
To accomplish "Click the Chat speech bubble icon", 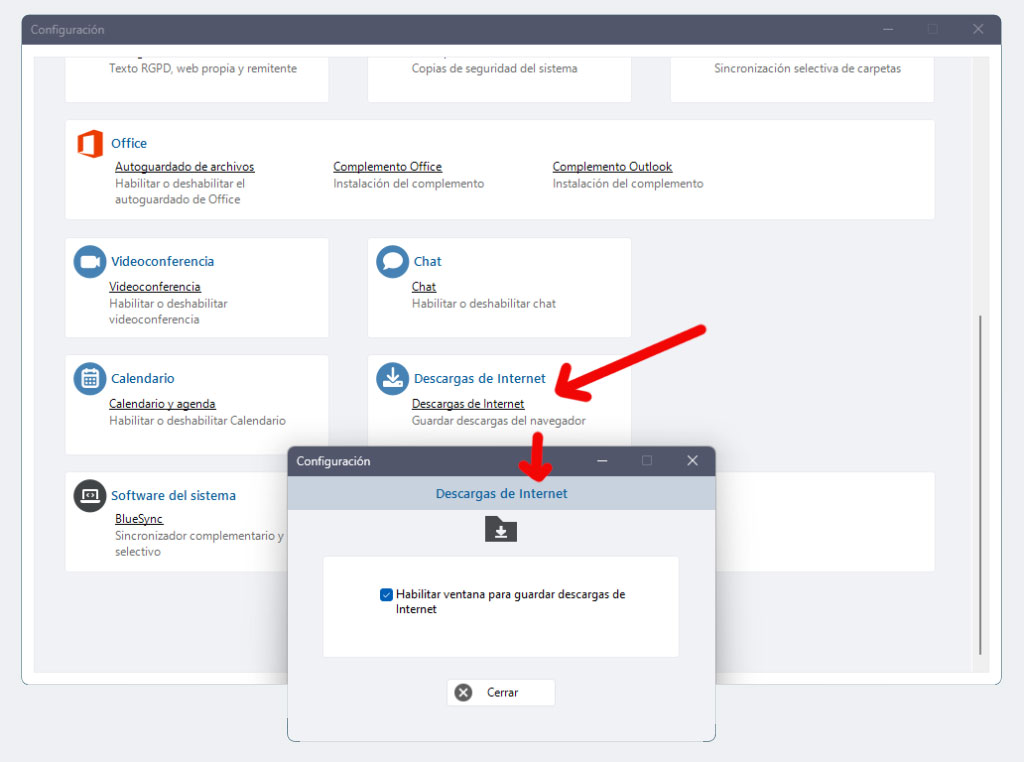I will click(x=392, y=262).
